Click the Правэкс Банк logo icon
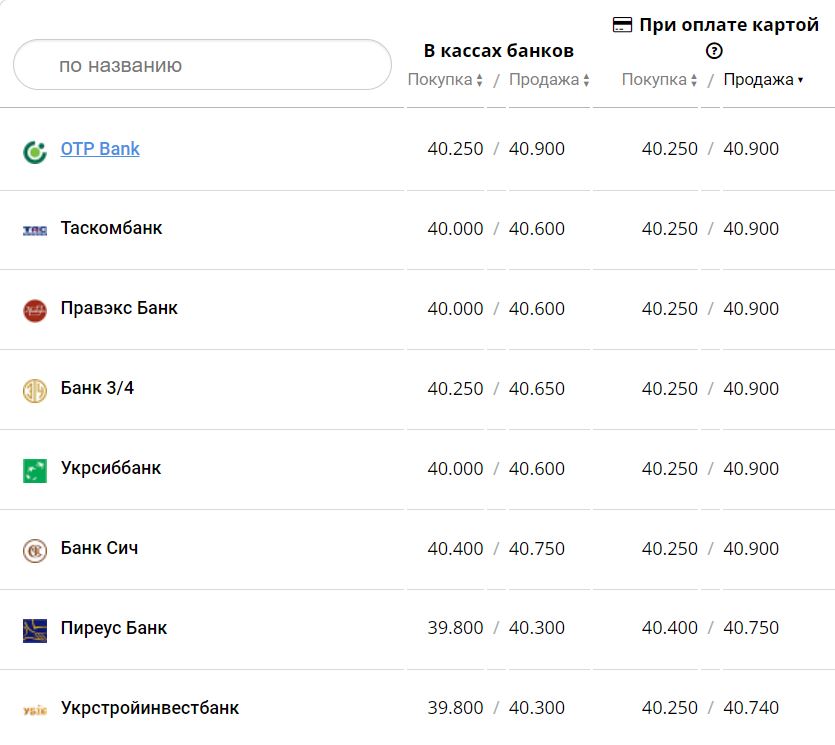Viewport: 835px width, 745px height. point(35,310)
